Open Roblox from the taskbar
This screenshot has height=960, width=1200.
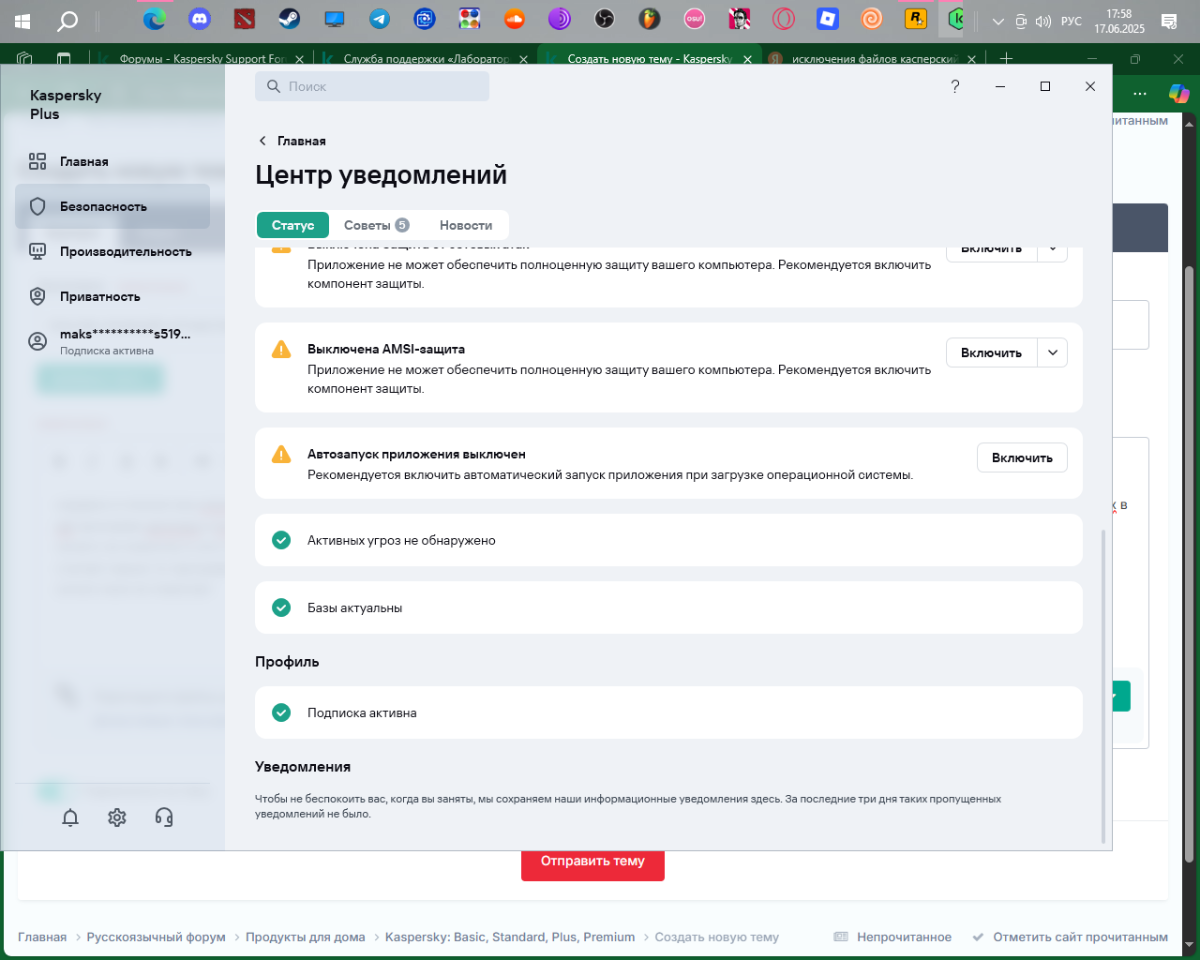tap(827, 18)
